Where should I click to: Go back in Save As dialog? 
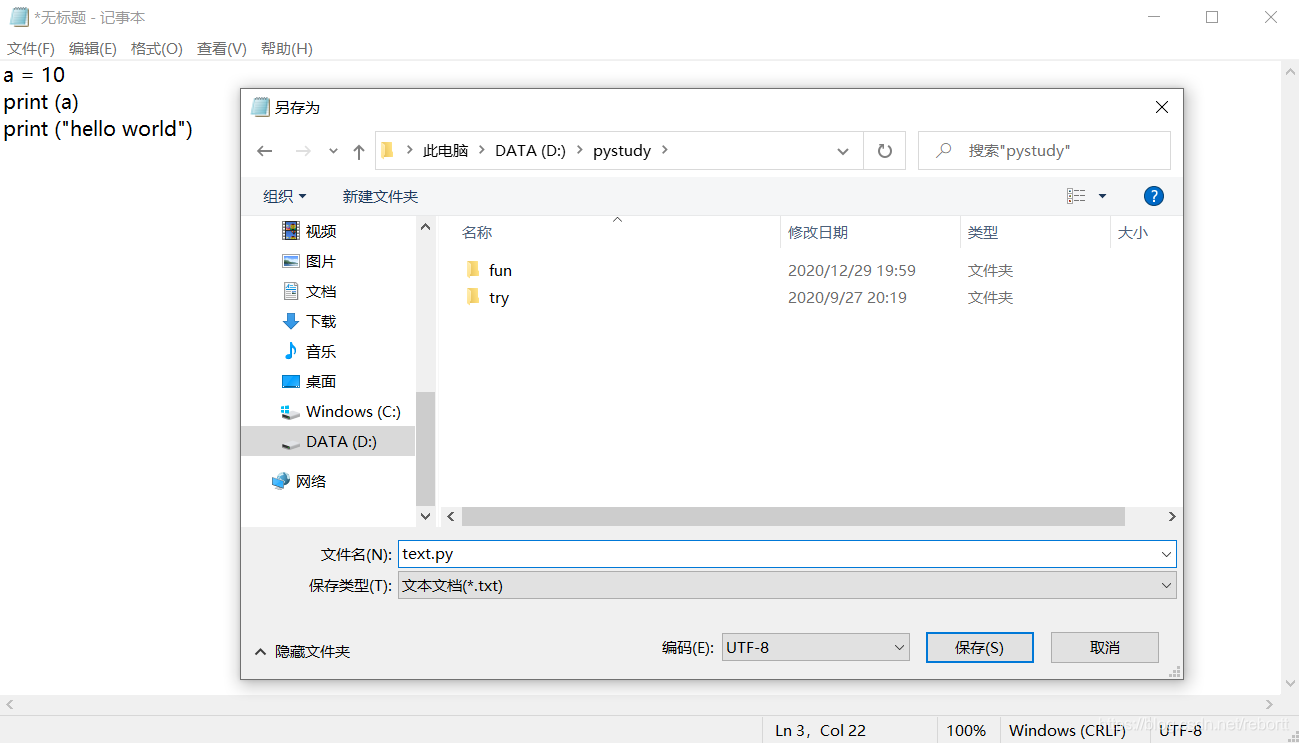coord(264,151)
